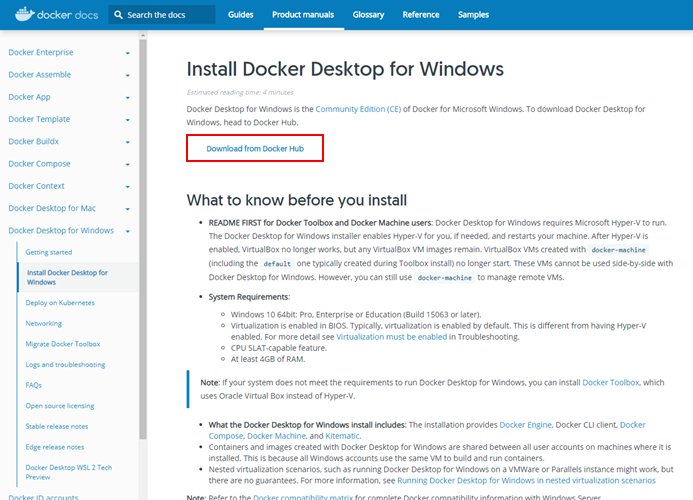Follow Virtualization must be enabled link
693x500 pixels.
pyautogui.click(x=392, y=337)
